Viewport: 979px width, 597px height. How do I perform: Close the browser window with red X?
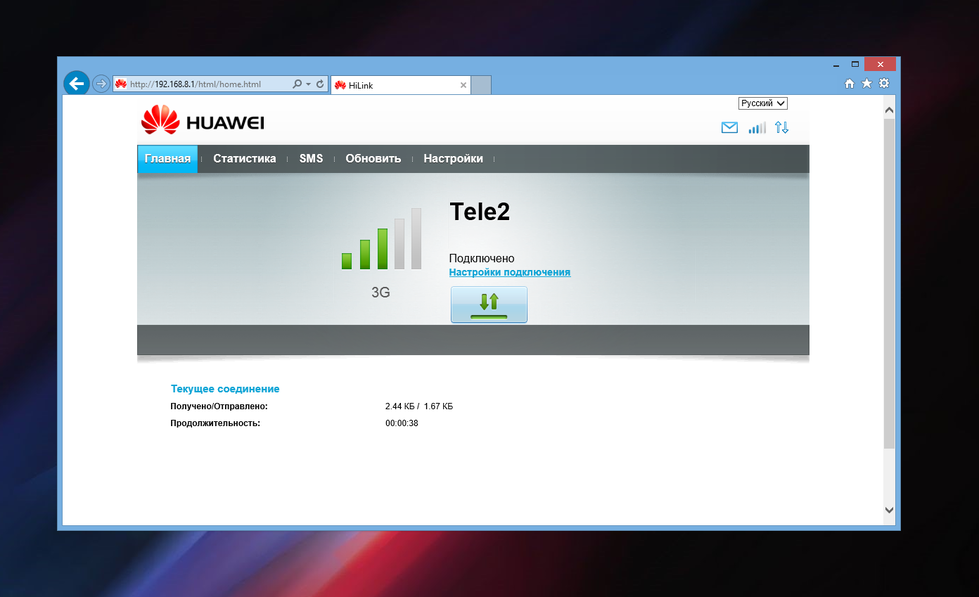[x=880, y=64]
